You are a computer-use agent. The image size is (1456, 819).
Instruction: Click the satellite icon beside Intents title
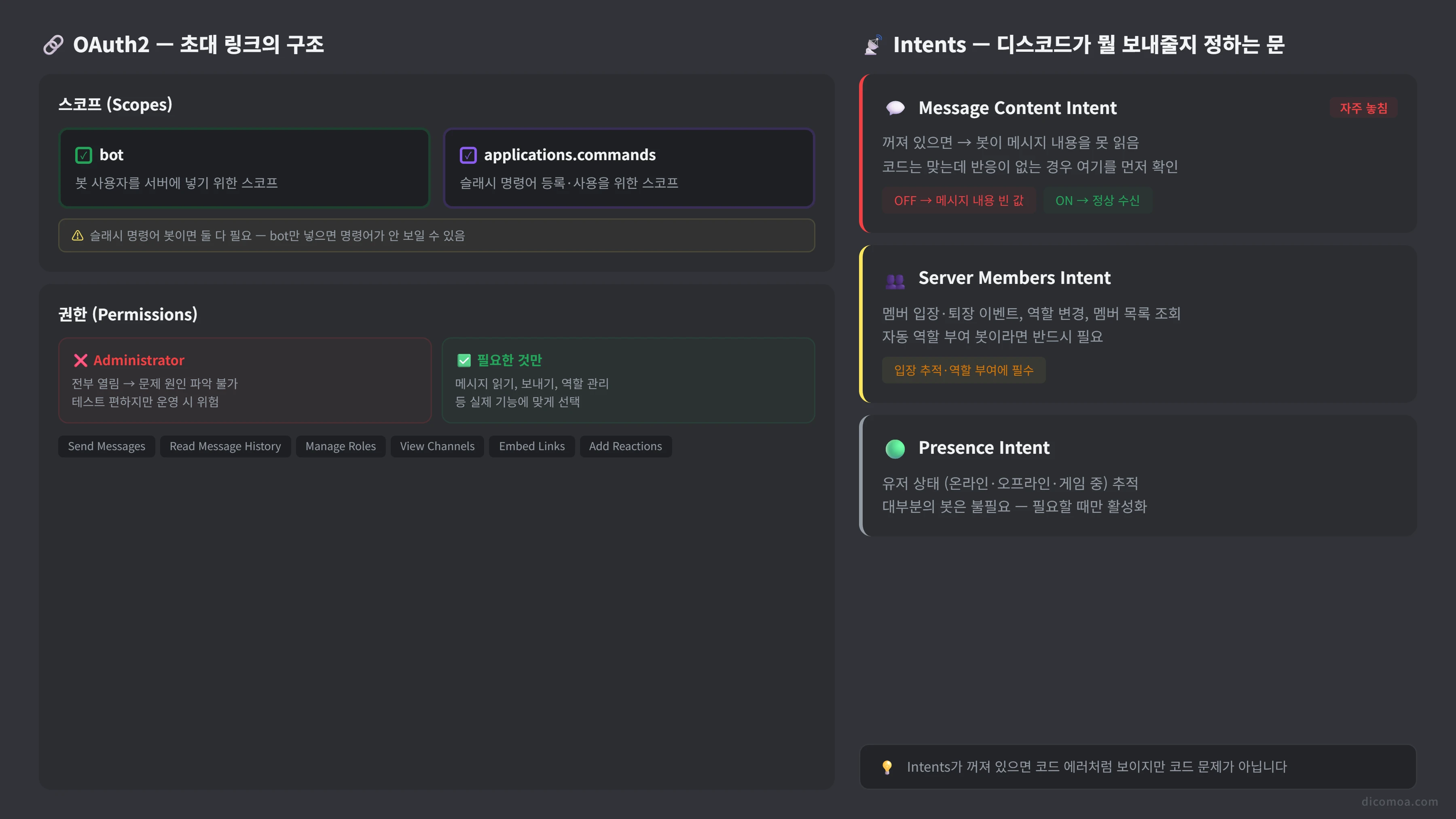click(873, 44)
